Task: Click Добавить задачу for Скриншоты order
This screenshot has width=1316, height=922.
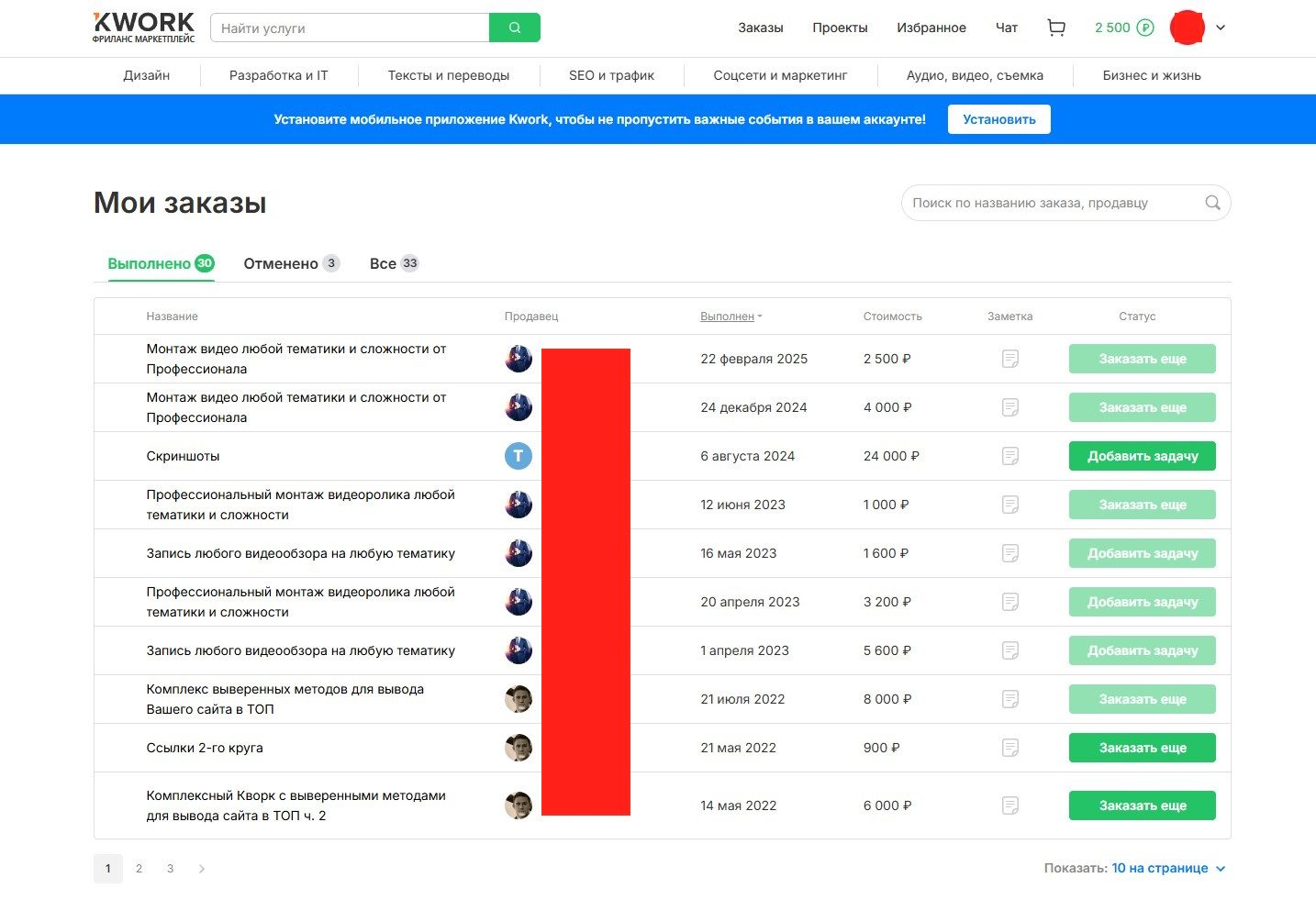Action: click(1142, 456)
